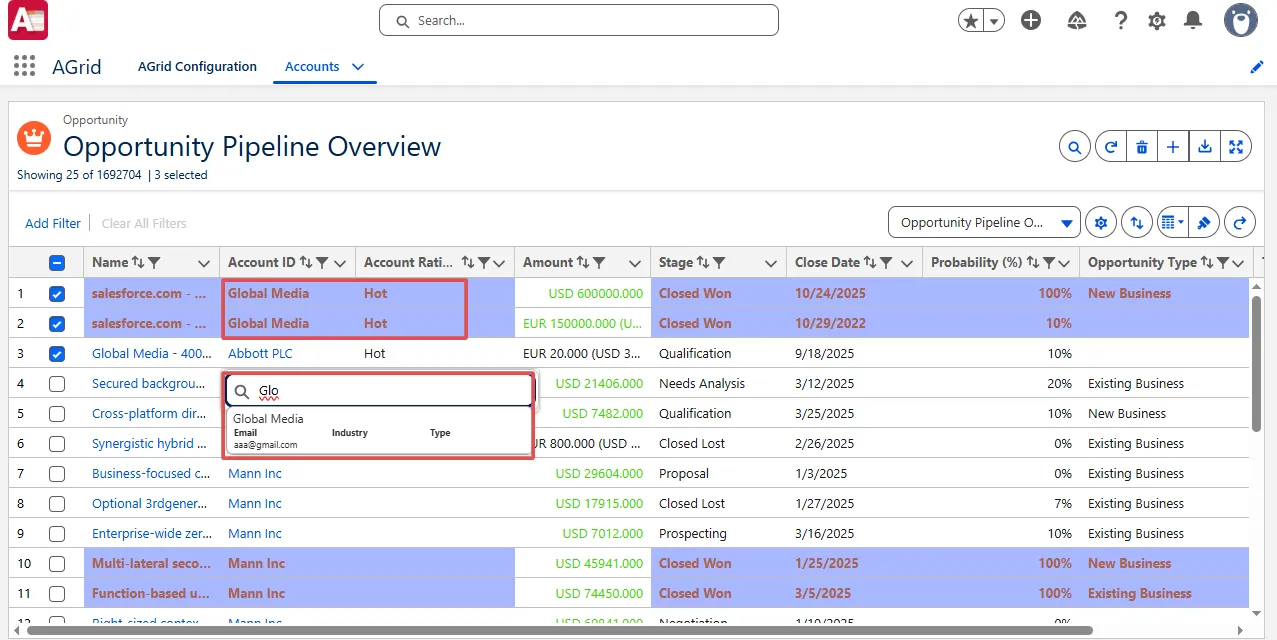Click the curved arrow share button
This screenshot has height=640, width=1277.
[x=1240, y=223]
